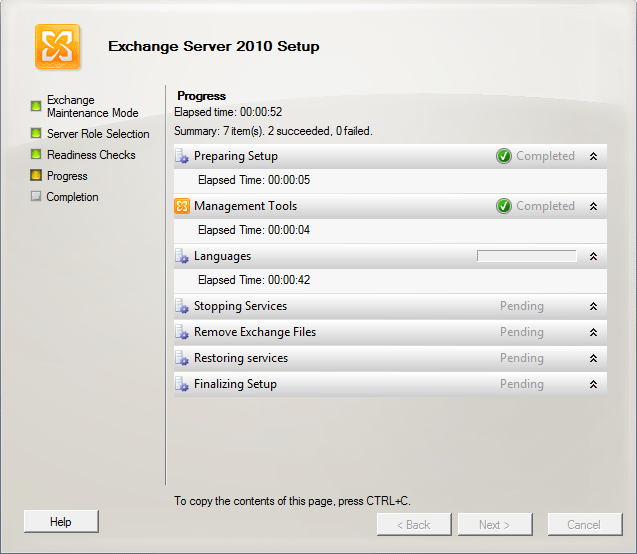This screenshot has height=554, width=637.
Task: Click Elapsed Time 00:00:04 text
Action: tap(254, 230)
